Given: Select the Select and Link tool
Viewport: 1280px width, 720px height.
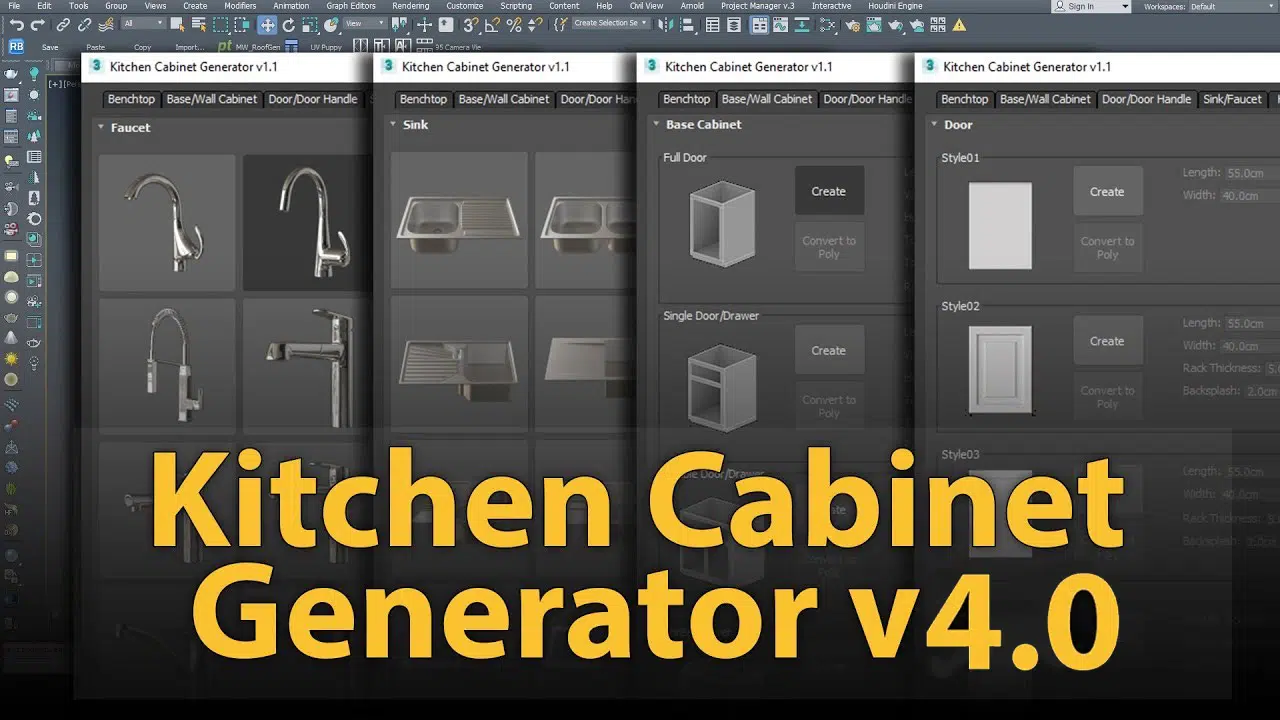Looking at the screenshot, I should 63,24.
